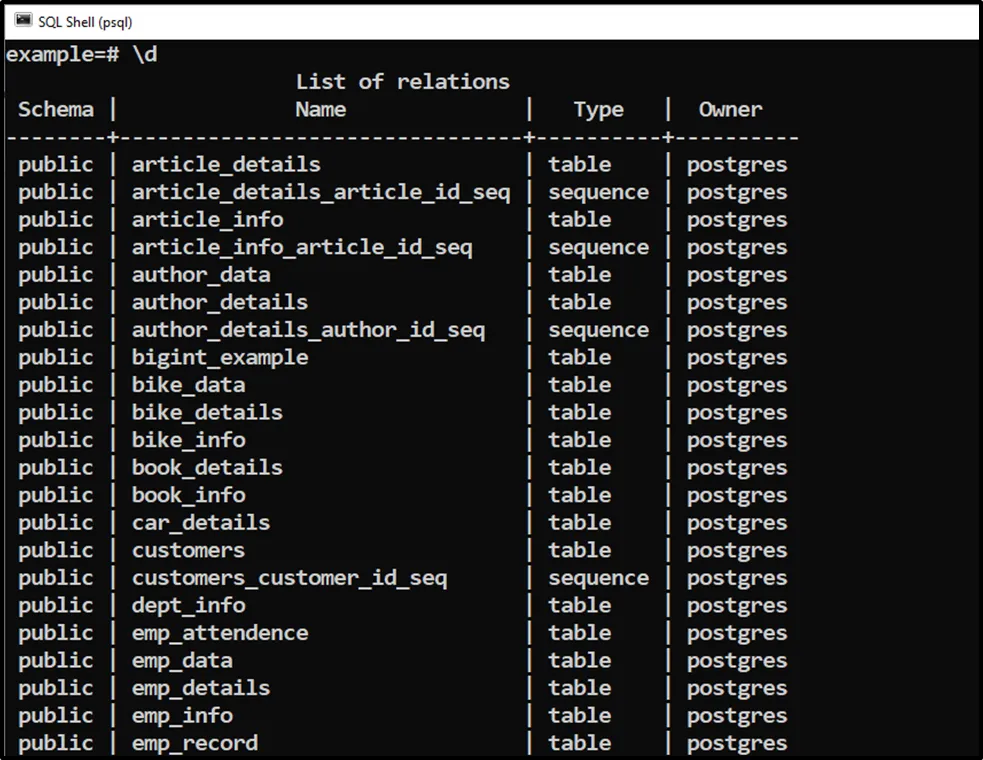The height and width of the screenshot is (760, 983).
Task: Select the article_details_article_id_seq sequence name
Action: (320, 192)
